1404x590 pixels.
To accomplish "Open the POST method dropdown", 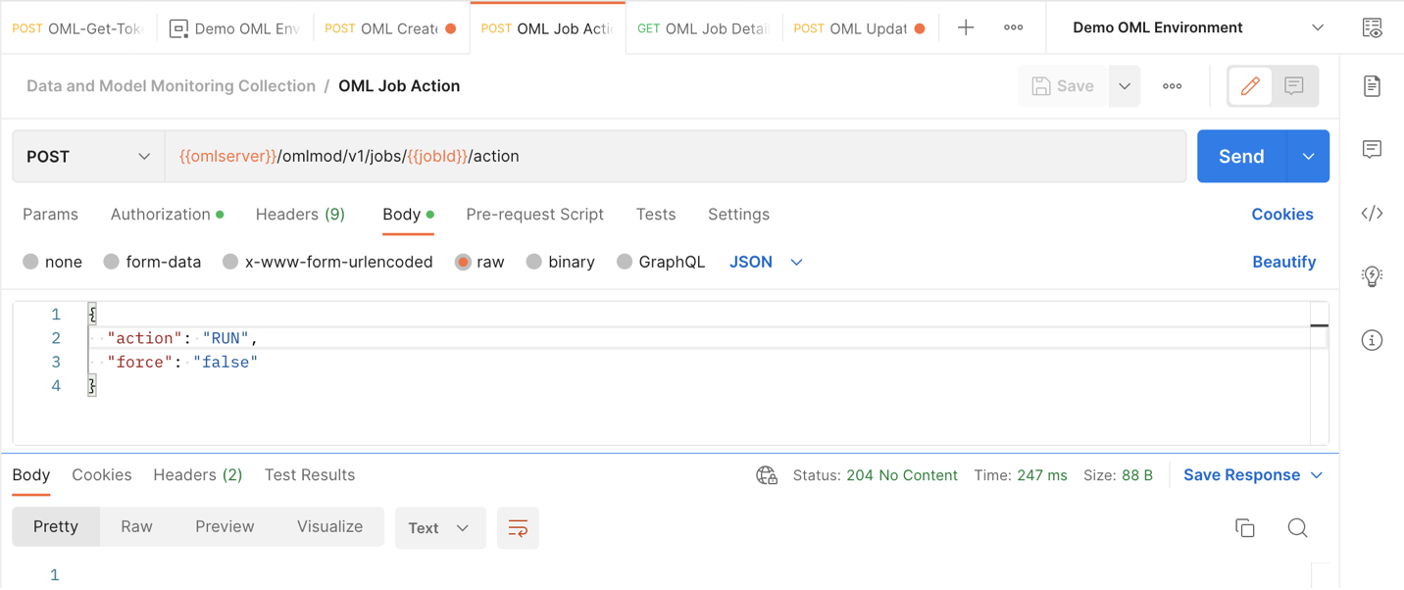I will point(88,156).
